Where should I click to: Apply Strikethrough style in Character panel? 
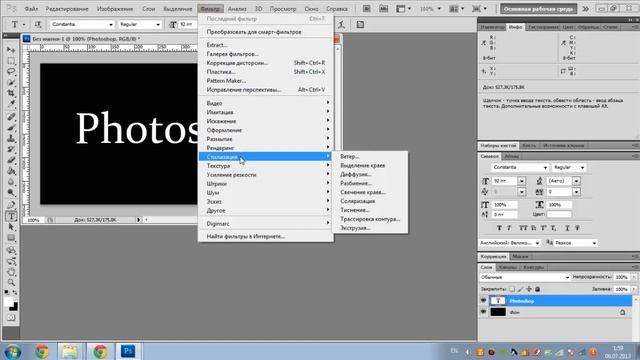pyautogui.click(x=577, y=228)
